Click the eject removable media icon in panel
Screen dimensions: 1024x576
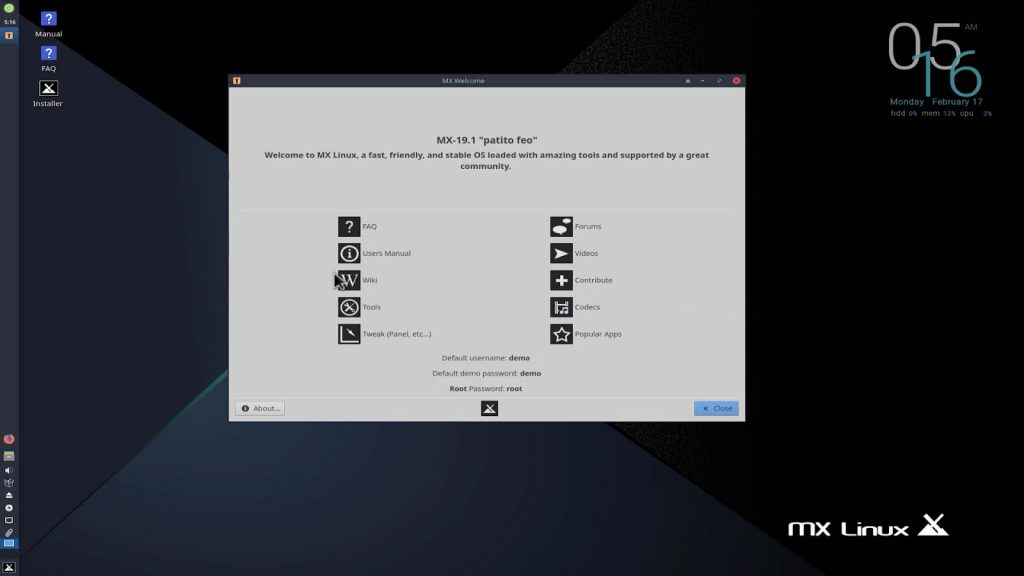coord(9,495)
